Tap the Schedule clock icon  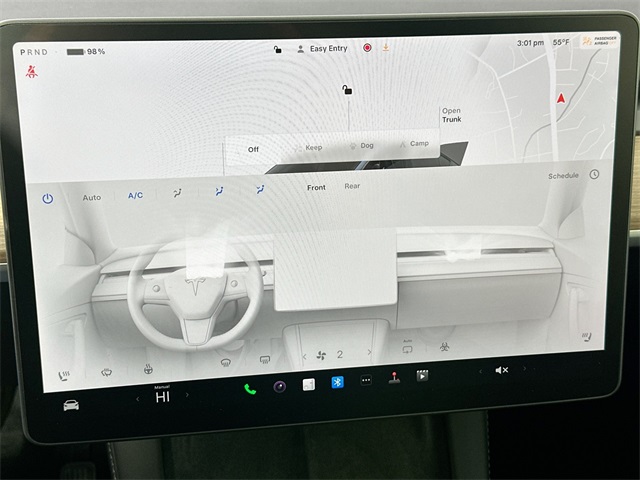(594, 174)
